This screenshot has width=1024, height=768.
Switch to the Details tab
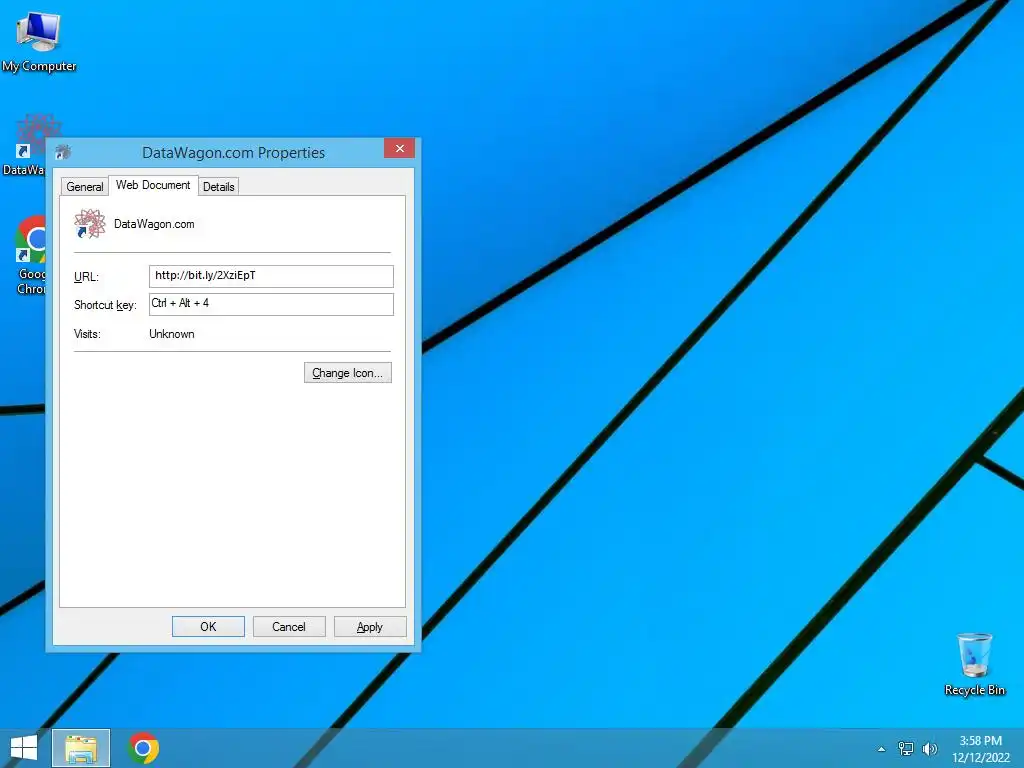coord(218,187)
